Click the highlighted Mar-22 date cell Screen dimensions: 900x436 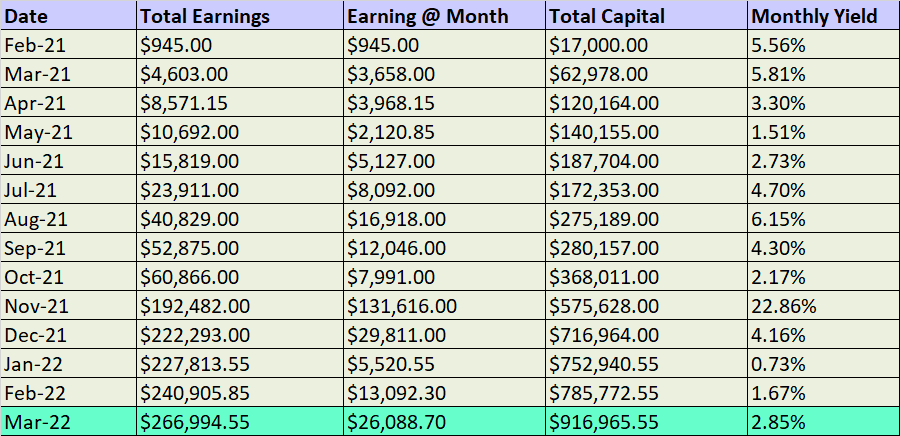click(67, 421)
